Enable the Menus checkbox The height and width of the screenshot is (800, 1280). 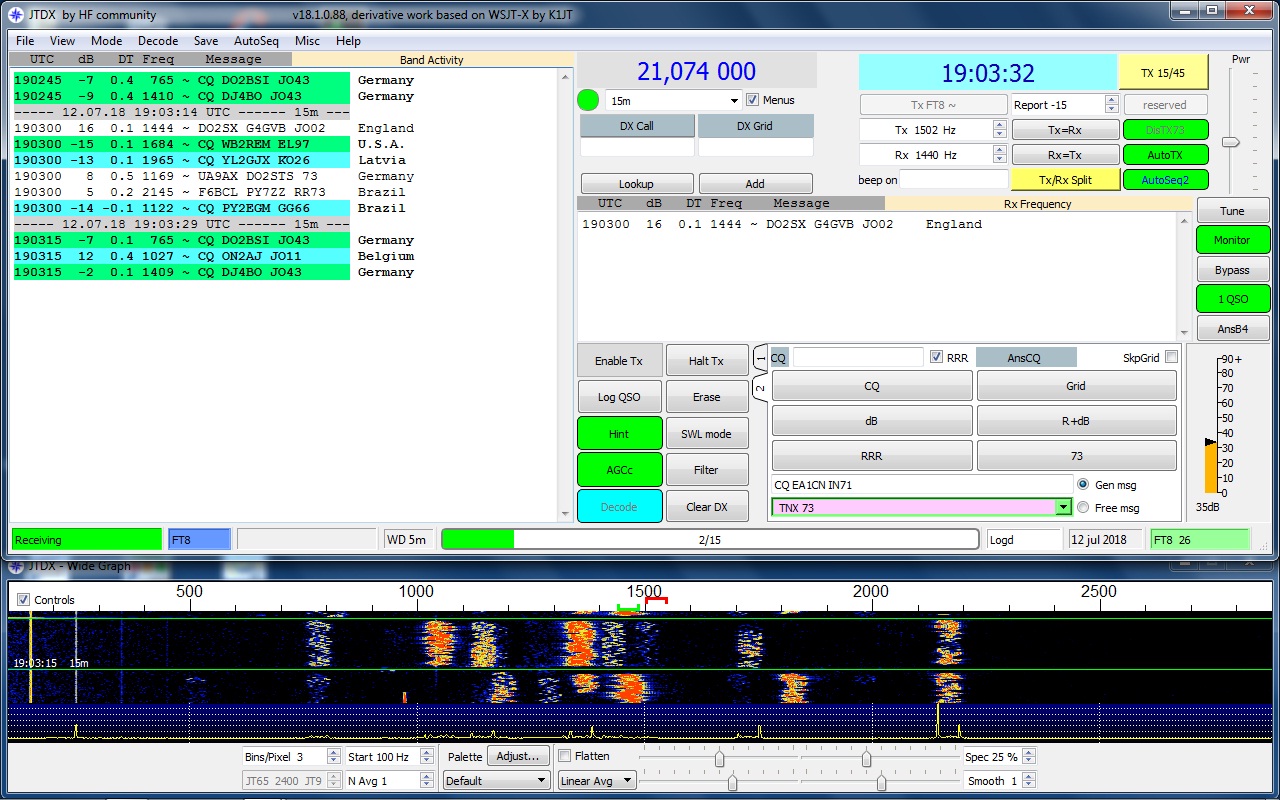pyautogui.click(x=753, y=100)
